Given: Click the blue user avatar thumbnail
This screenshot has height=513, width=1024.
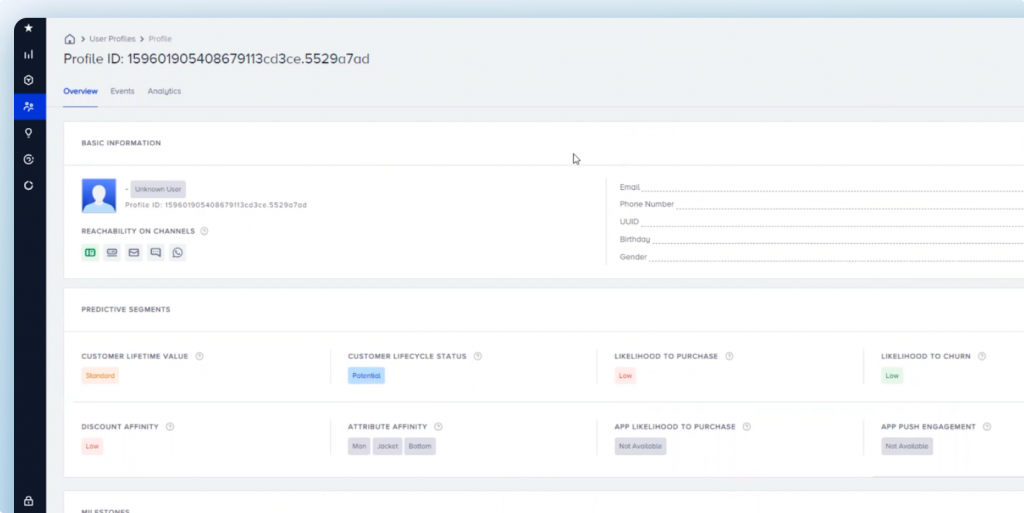Looking at the screenshot, I should (x=99, y=195).
